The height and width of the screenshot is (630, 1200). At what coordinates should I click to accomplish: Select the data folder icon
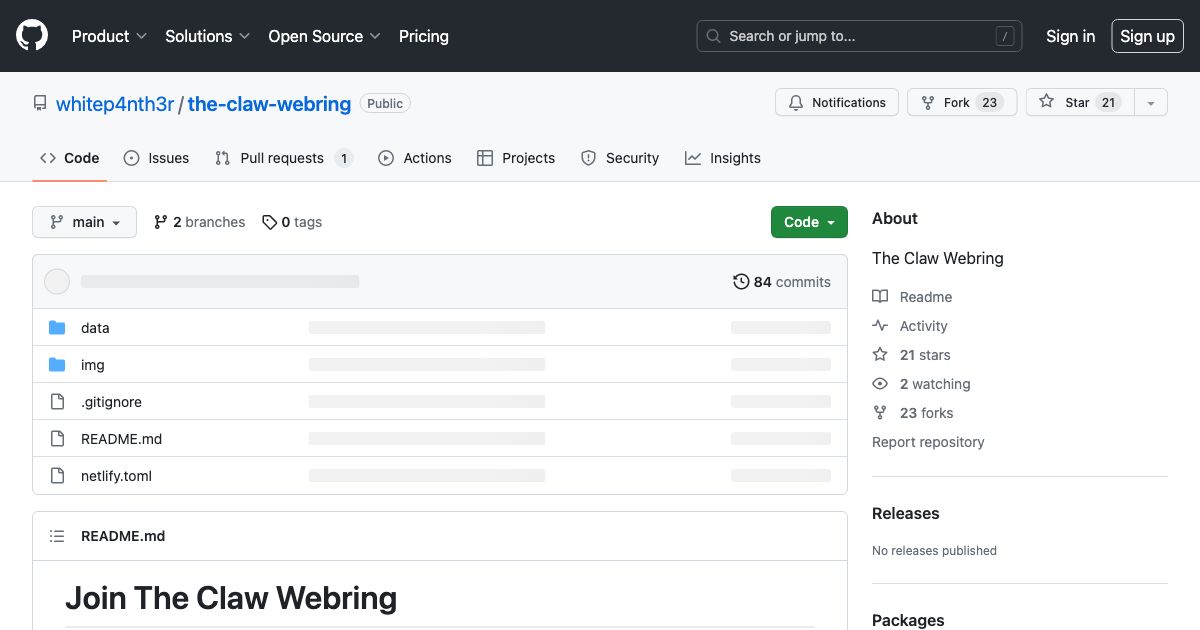pyautogui.click(x=57, y=327)
